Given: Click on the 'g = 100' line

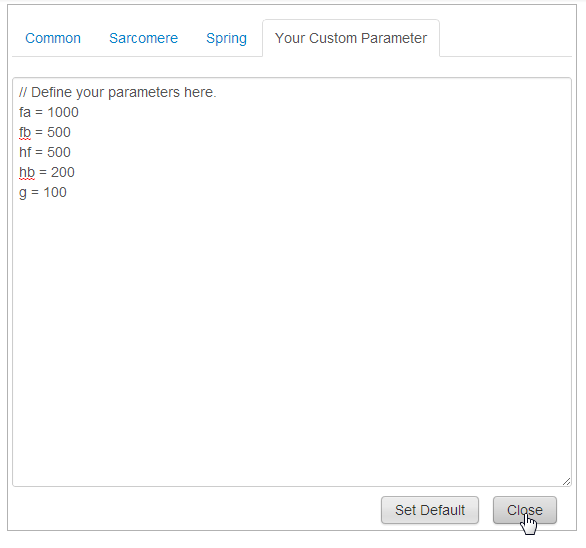Looking at the screenshot, I should [x=43, y=193].
